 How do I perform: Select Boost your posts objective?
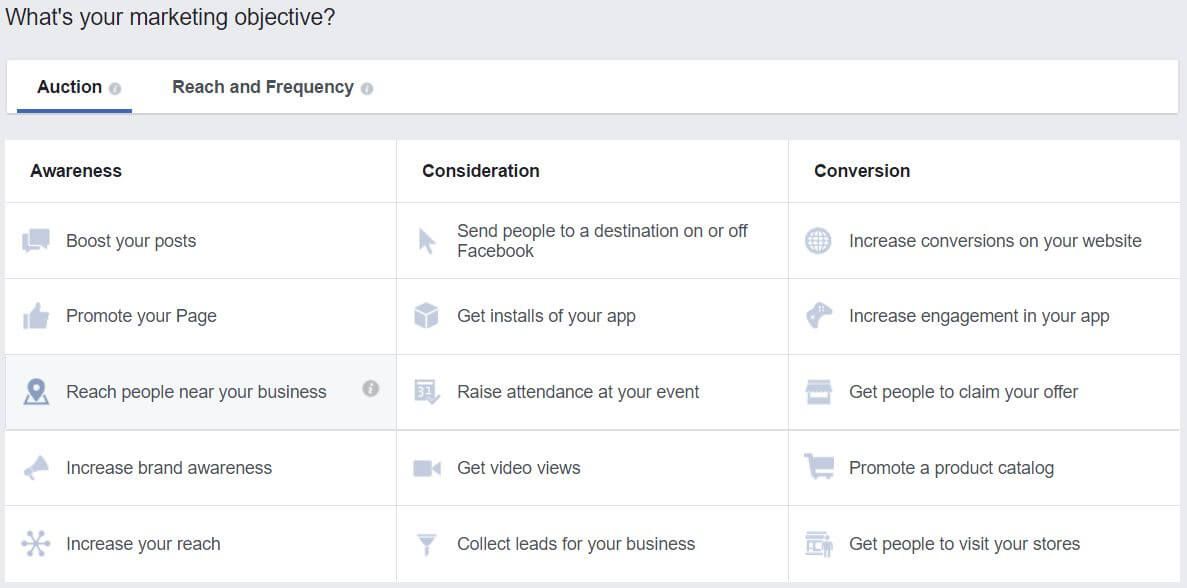tap(201, 241)
